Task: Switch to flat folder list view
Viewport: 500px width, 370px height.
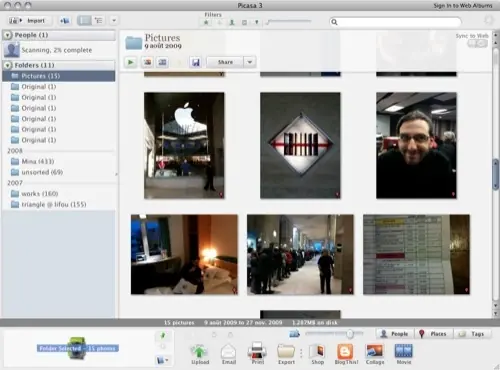Action: (x=84, y=21)
